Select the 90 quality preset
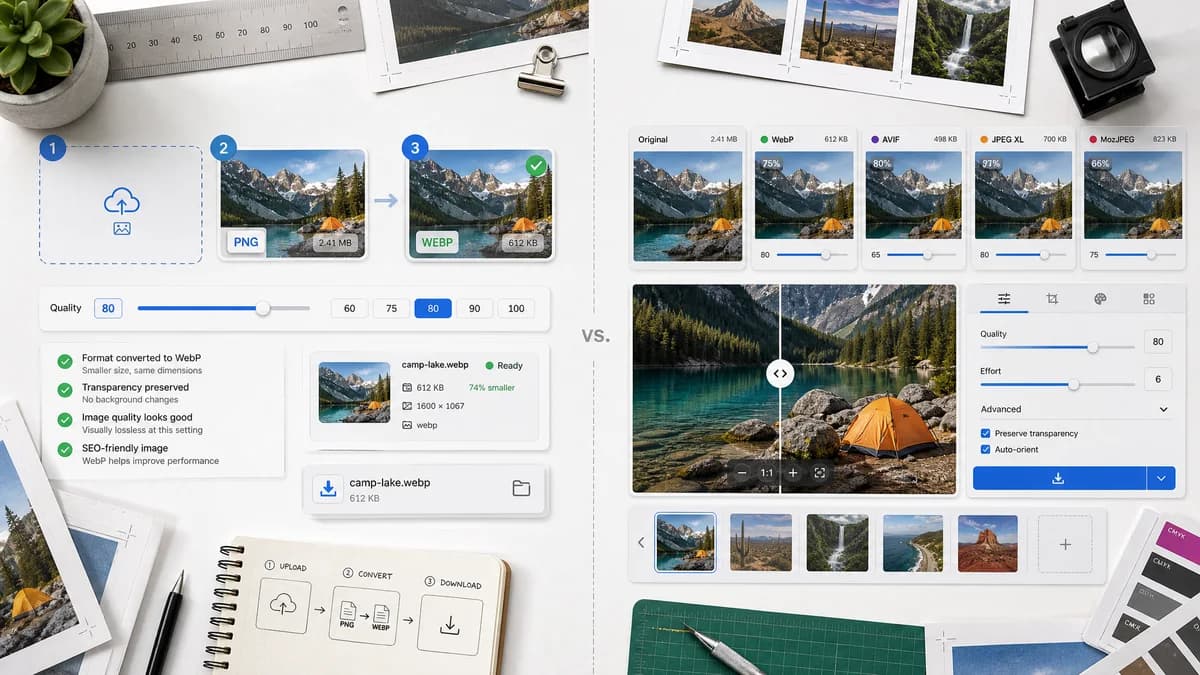Screen dimensions: 1200x675 pos(474,308)
